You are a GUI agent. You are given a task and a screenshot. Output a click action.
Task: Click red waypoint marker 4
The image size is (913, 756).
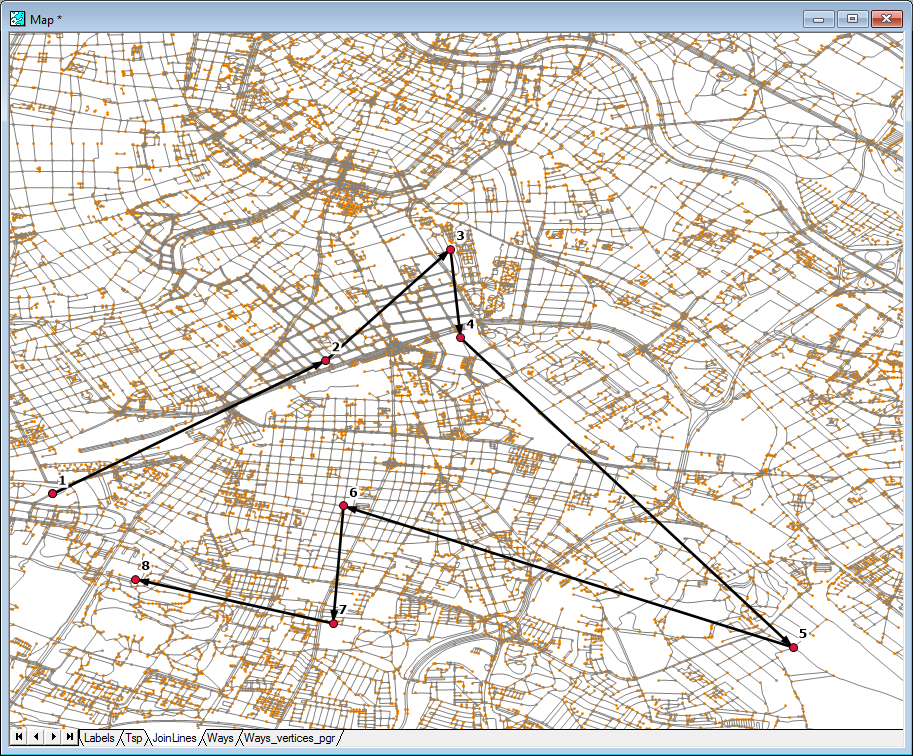click(461, 338)
